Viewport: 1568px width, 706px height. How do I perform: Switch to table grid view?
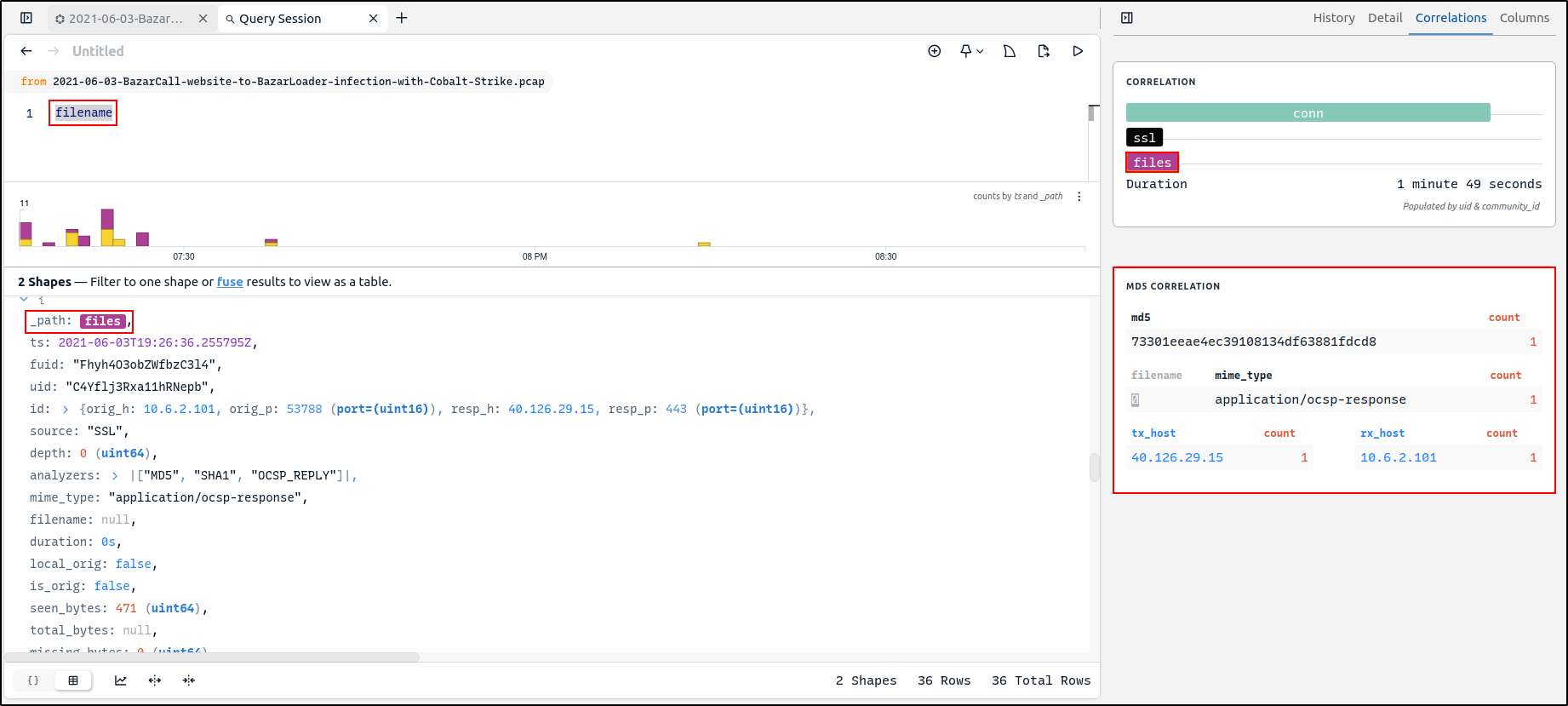pyautogui.click(x=73, y=680)
